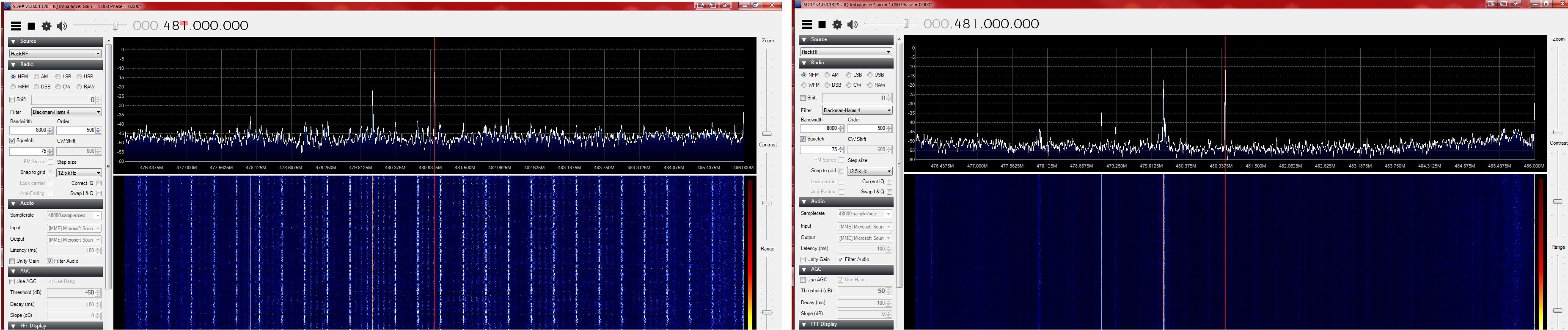Enable Use AGC in the right window
This screenshot has height=330, width=1568.
coord(803,280)
